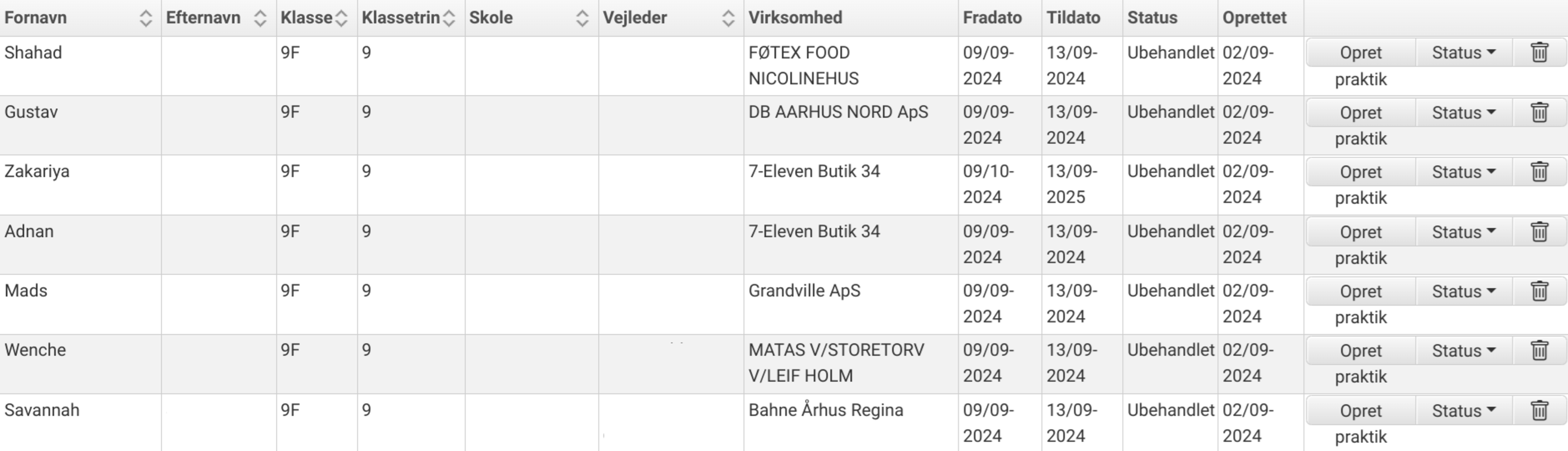This screenshot has height=451, width=1568.
Task: Click trash icon in Gustav's row
Action: (x=1539, y=112)
